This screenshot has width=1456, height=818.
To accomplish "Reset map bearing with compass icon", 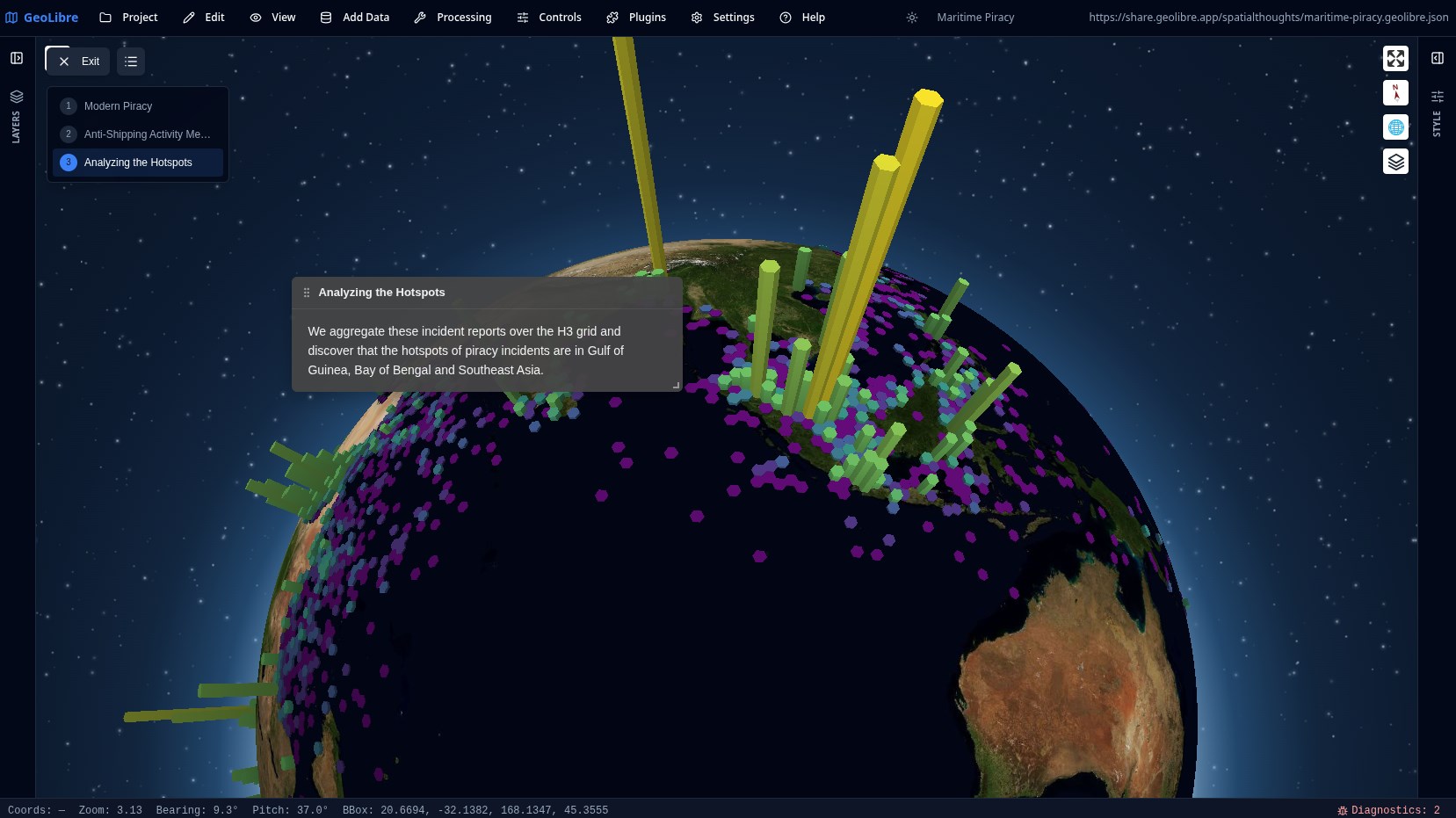I will pyautogui.click(x=1395, y=93).
